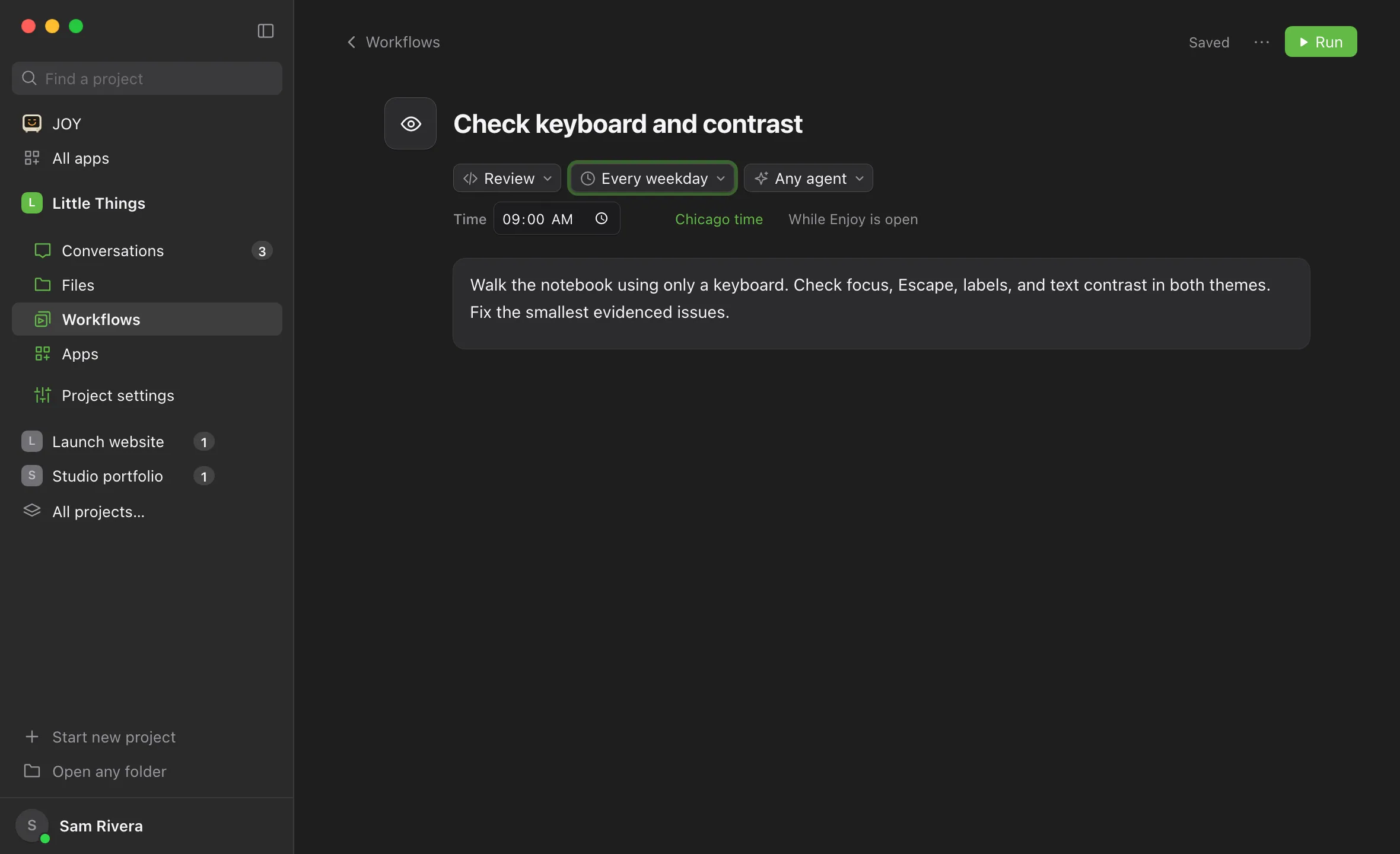This screenshot has height=854, width=1400.
Task: Click the All projects layers icon
Action: pos(32,511)
